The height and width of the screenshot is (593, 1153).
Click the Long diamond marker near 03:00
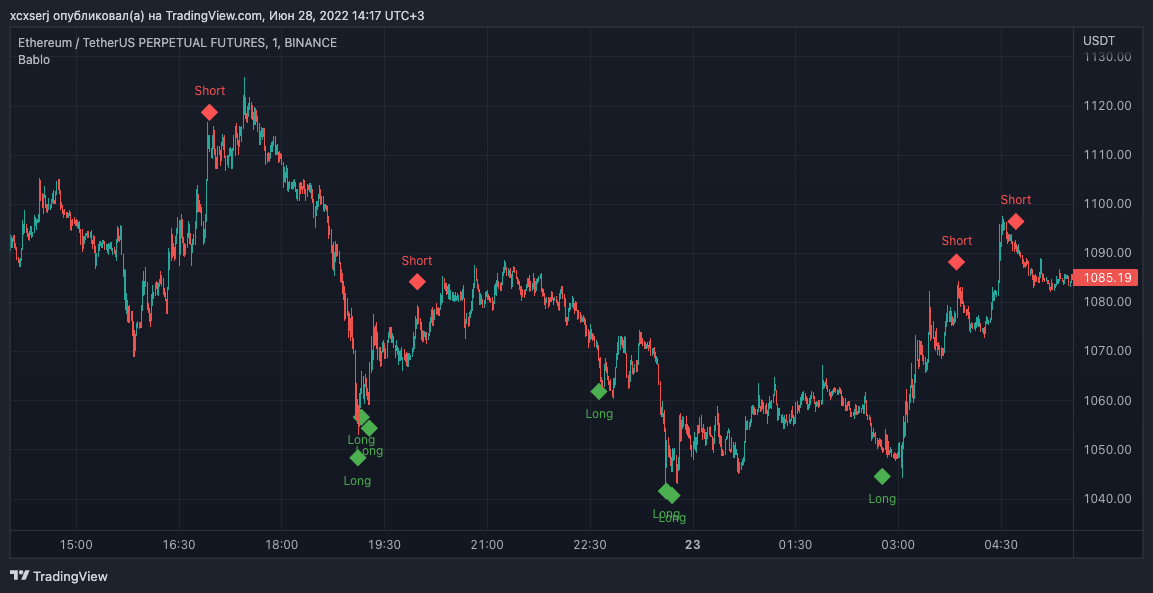click(x=882, y=477)
